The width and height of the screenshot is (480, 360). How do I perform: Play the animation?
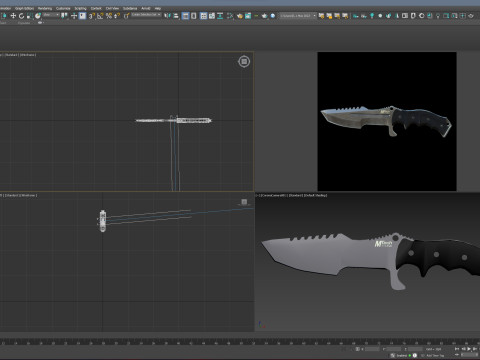click(469, 349)
